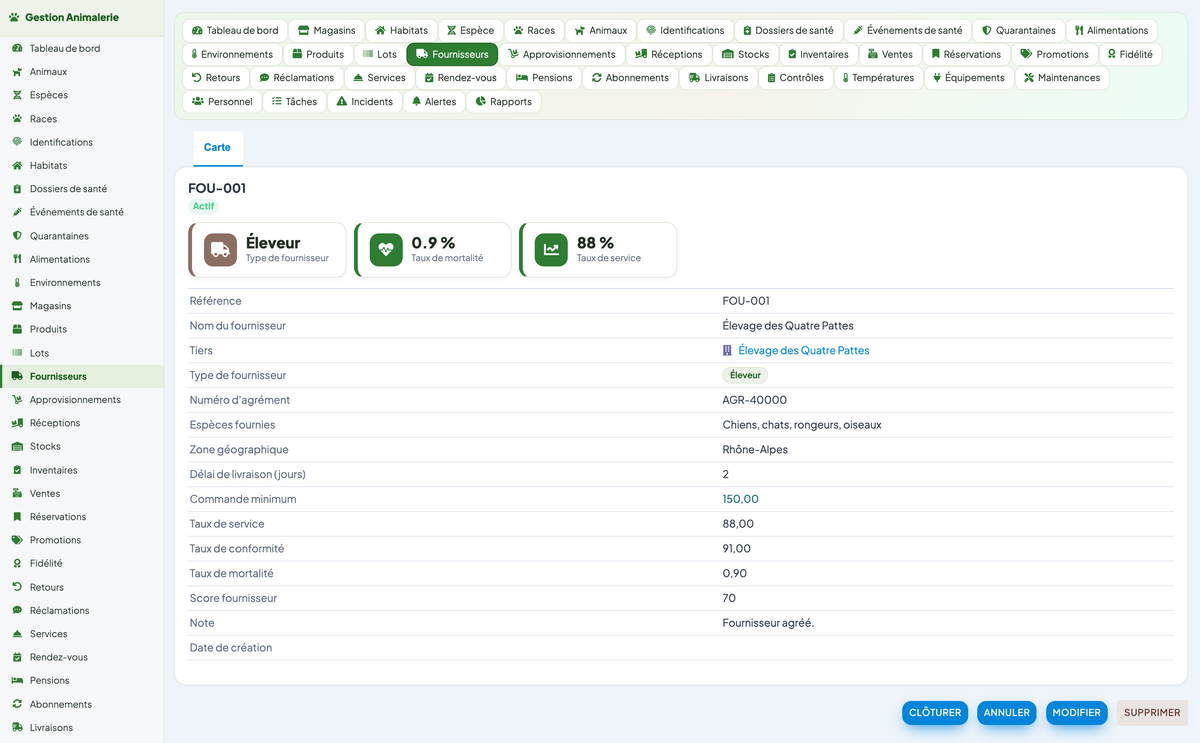Open Températures in top navigation

point(877,78)
